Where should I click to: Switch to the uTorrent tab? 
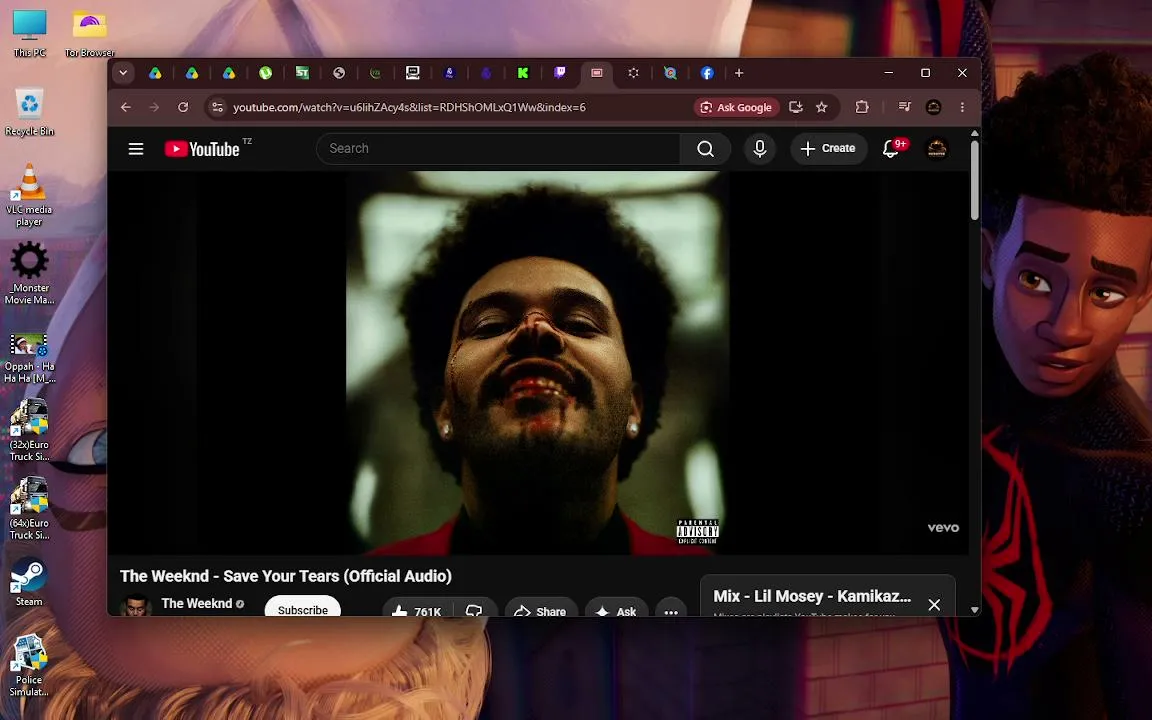tap(265, 73)
